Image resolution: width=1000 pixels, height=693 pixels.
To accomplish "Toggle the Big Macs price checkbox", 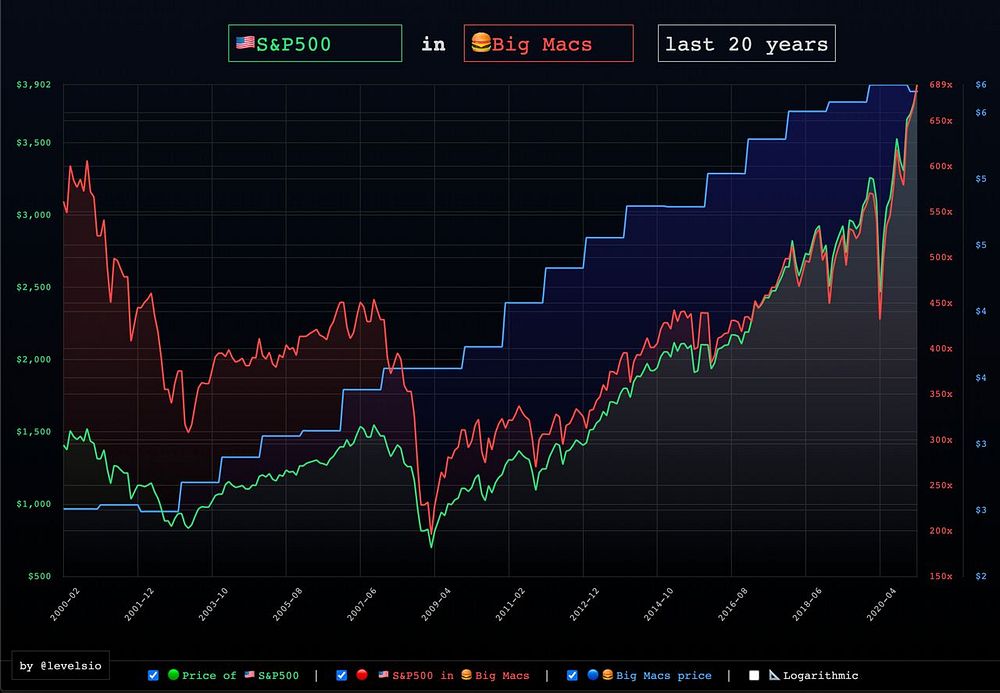I will (x=572, y=675).
